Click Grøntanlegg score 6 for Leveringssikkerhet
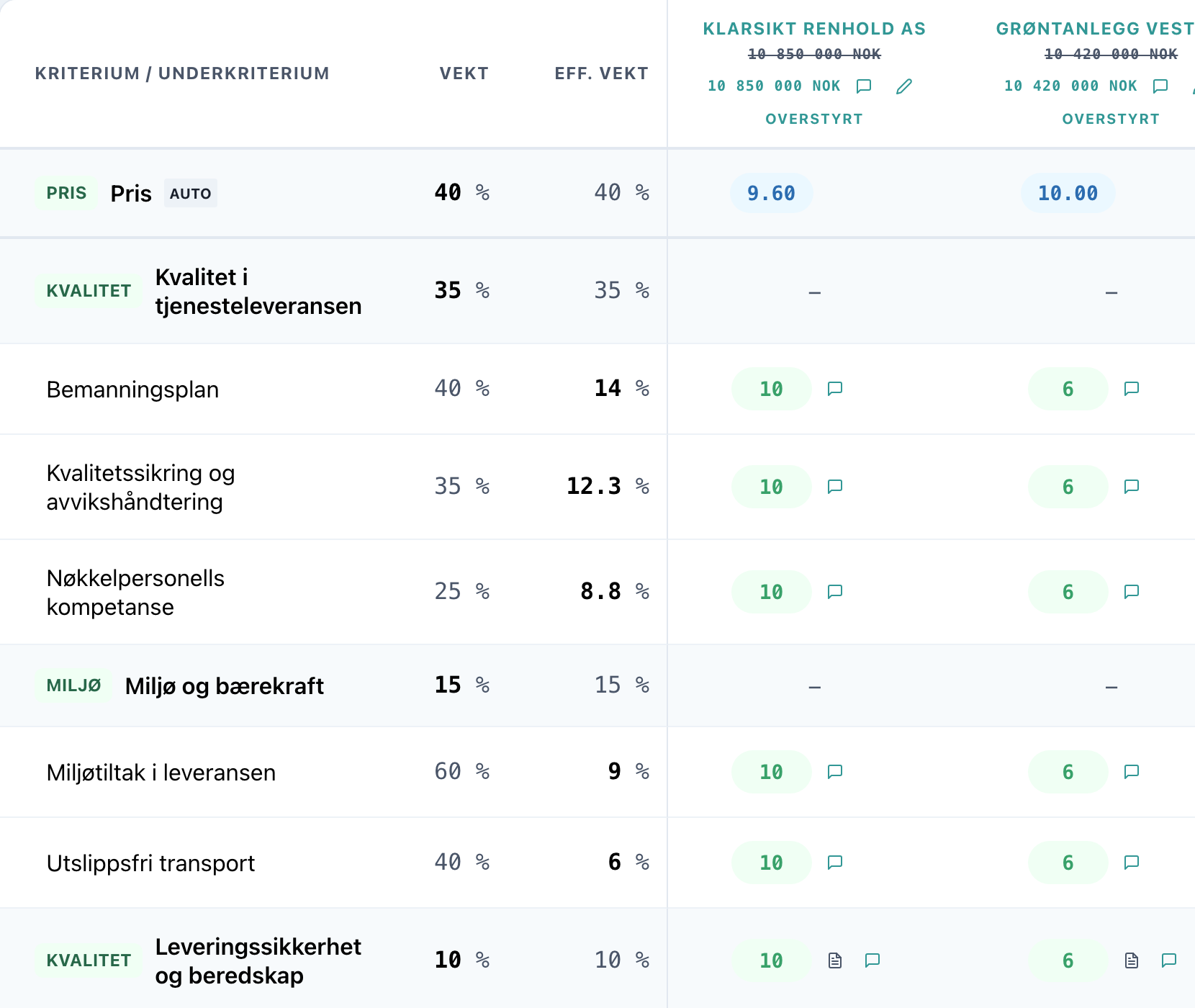The image size is (1195, 1008). [1068, 960]
